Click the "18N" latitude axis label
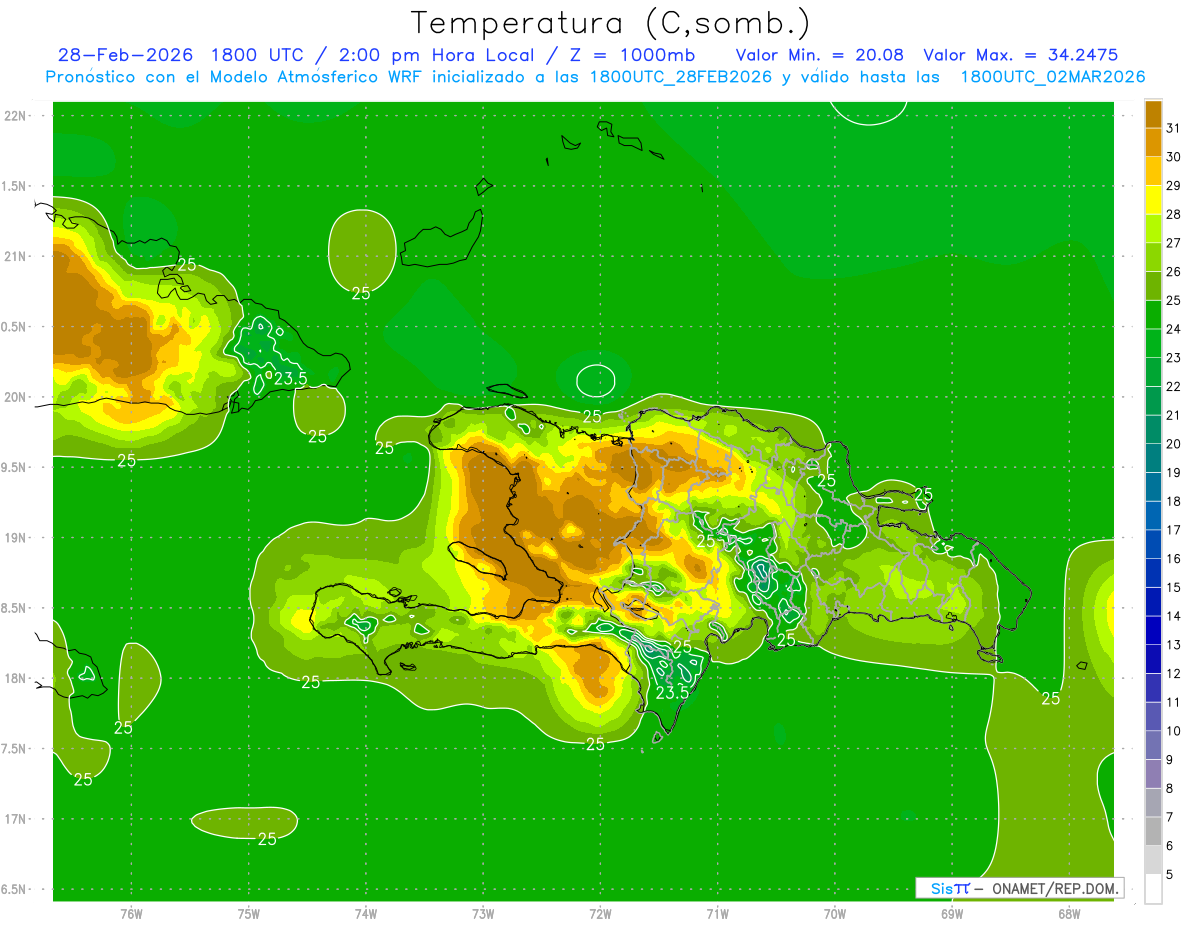The height and width of the screenshot is (927, 1200). pyautogui.click(x=17, y=678)
